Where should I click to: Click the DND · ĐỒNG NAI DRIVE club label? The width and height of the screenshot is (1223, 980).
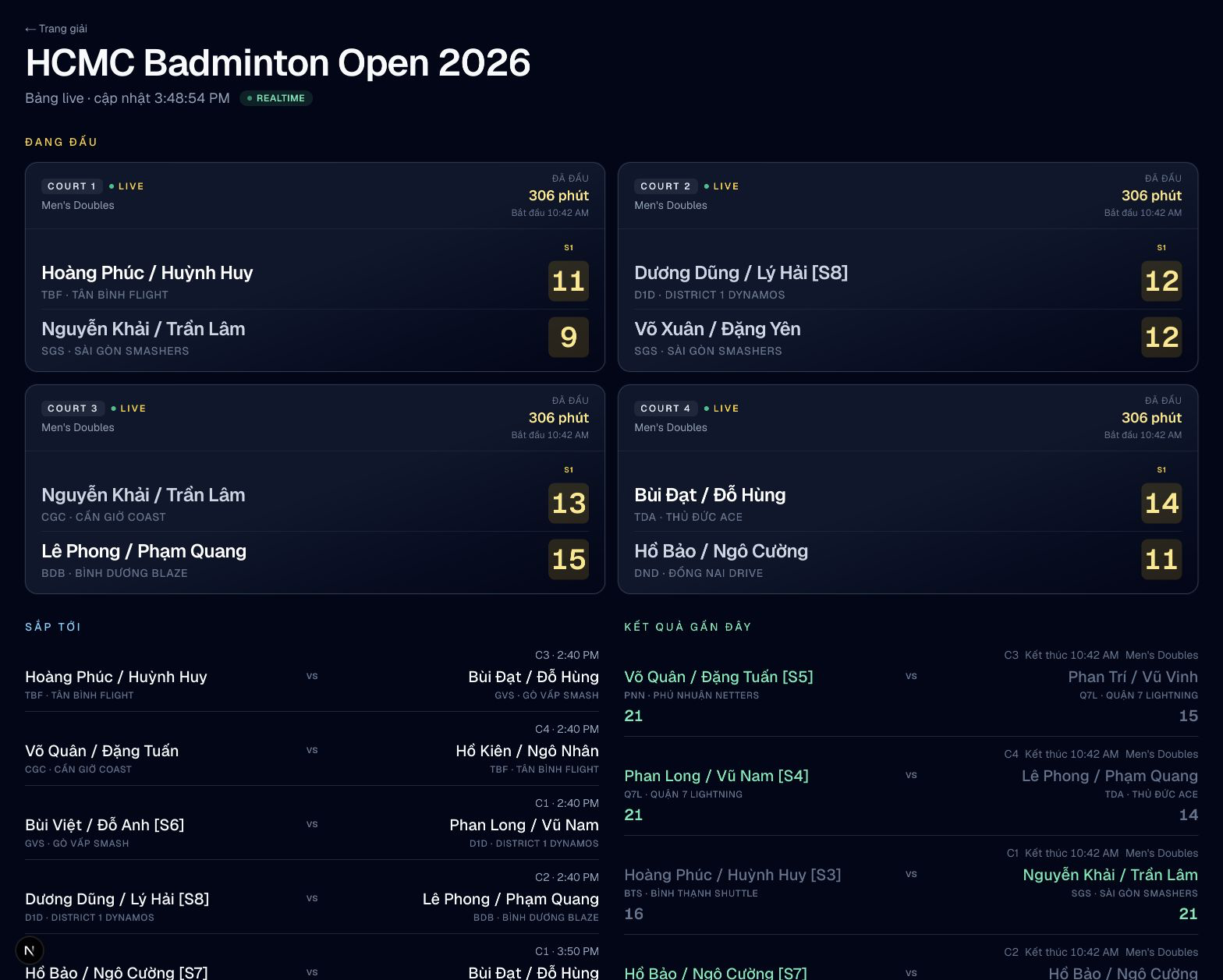(699, 573)
